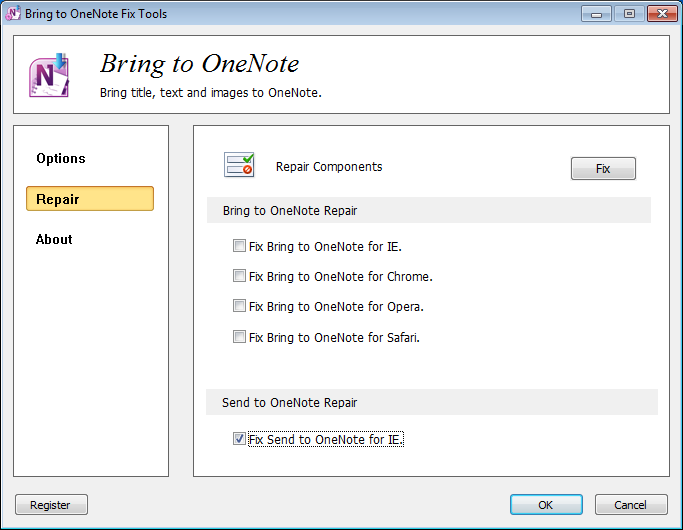Enable Fix Bring to OneNote for IE
683x530 pixels.
239,246
